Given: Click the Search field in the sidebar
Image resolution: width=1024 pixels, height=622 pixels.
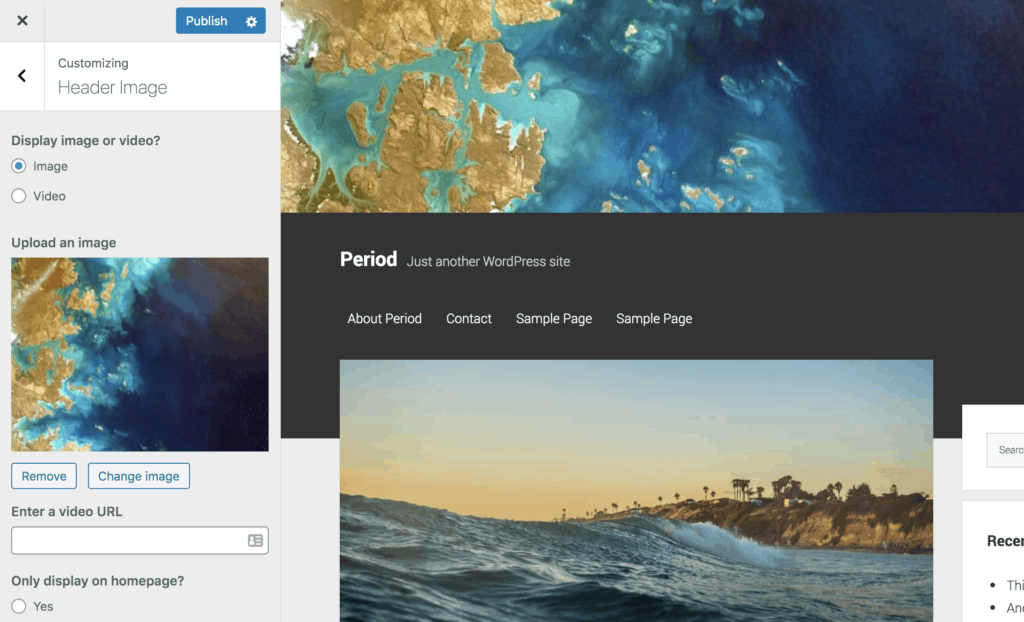Looking at the screenshot, I should pos(1005,450).
